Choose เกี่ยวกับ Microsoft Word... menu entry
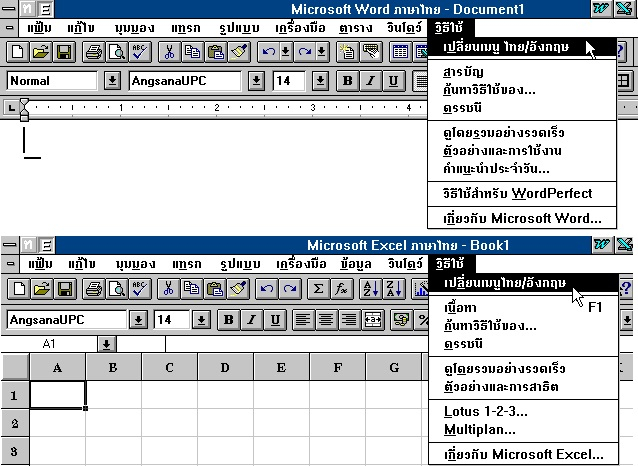The height and width of the screenshot is (466, 638). 522,218
